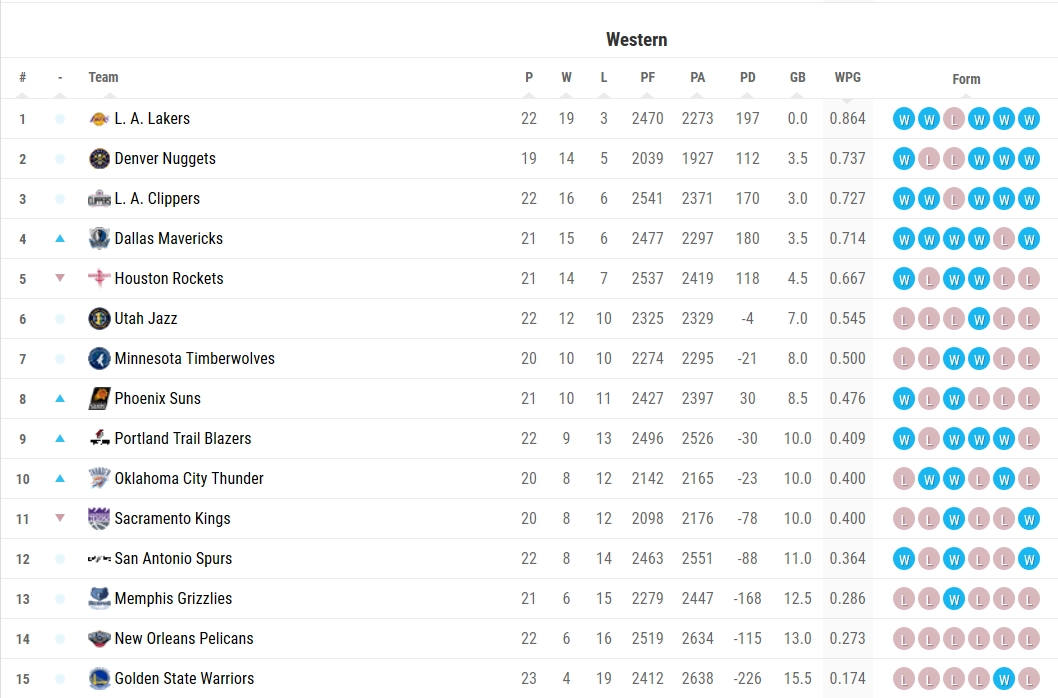
Task: Click the Denver Nuggets team logo
Action: [x=99, y=159]
